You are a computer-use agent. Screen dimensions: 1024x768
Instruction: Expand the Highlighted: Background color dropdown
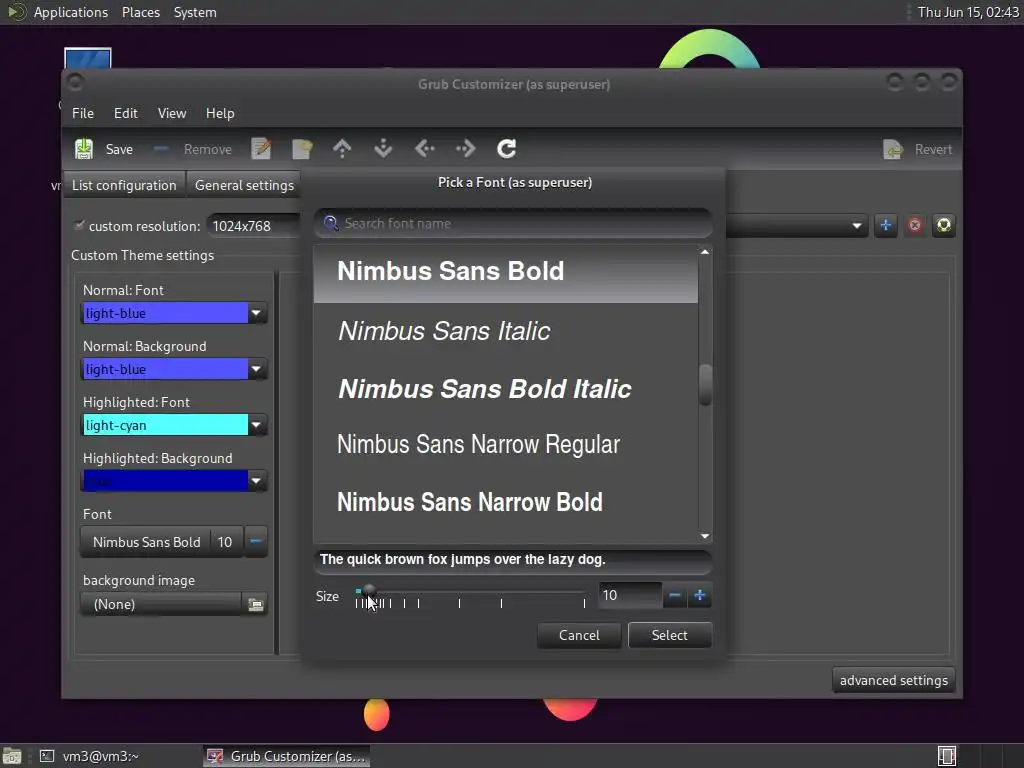[257, 481]
